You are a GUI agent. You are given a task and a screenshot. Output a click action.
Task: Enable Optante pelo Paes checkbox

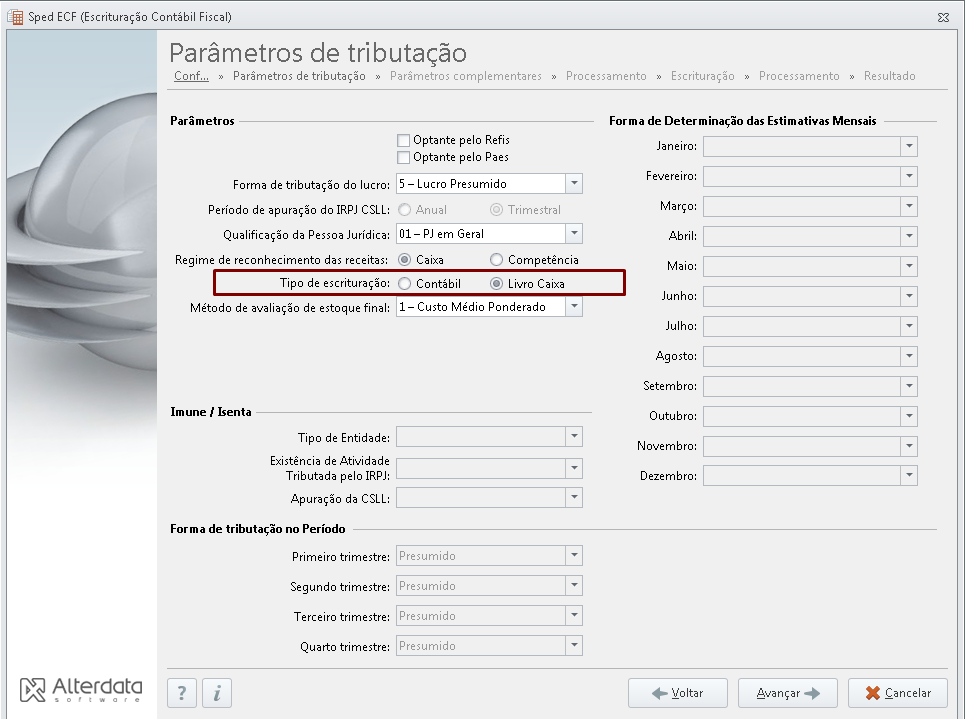[x=403, y=158]
